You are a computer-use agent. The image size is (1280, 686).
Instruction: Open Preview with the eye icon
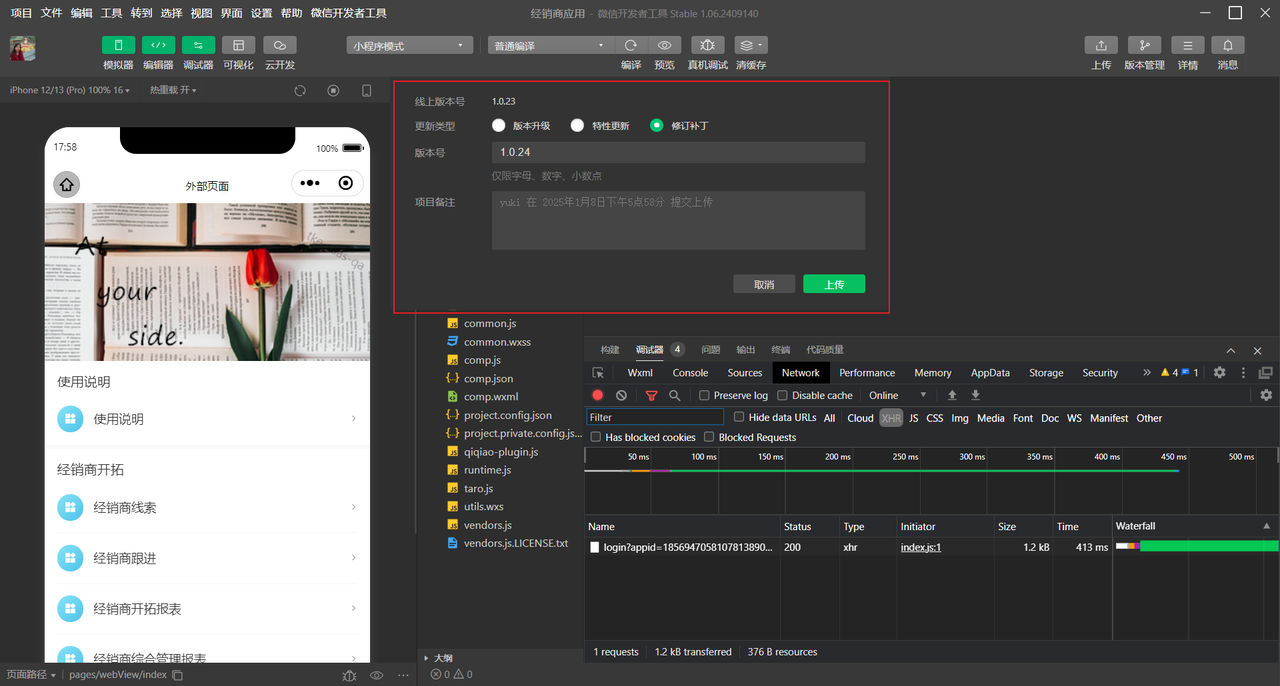(x=664, y=46)
